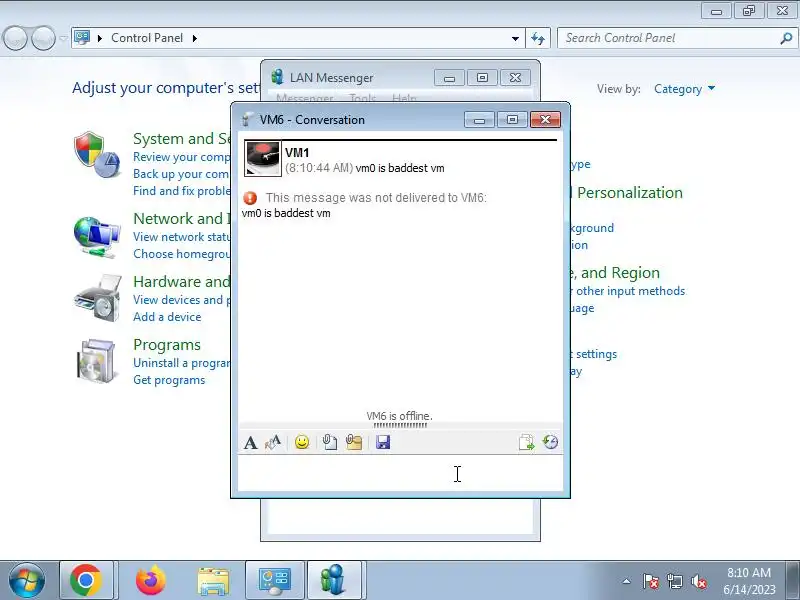The width and height of the screenshot is (800, 600).
Task: Click Review your computer's status link
Action: (182, 157)
